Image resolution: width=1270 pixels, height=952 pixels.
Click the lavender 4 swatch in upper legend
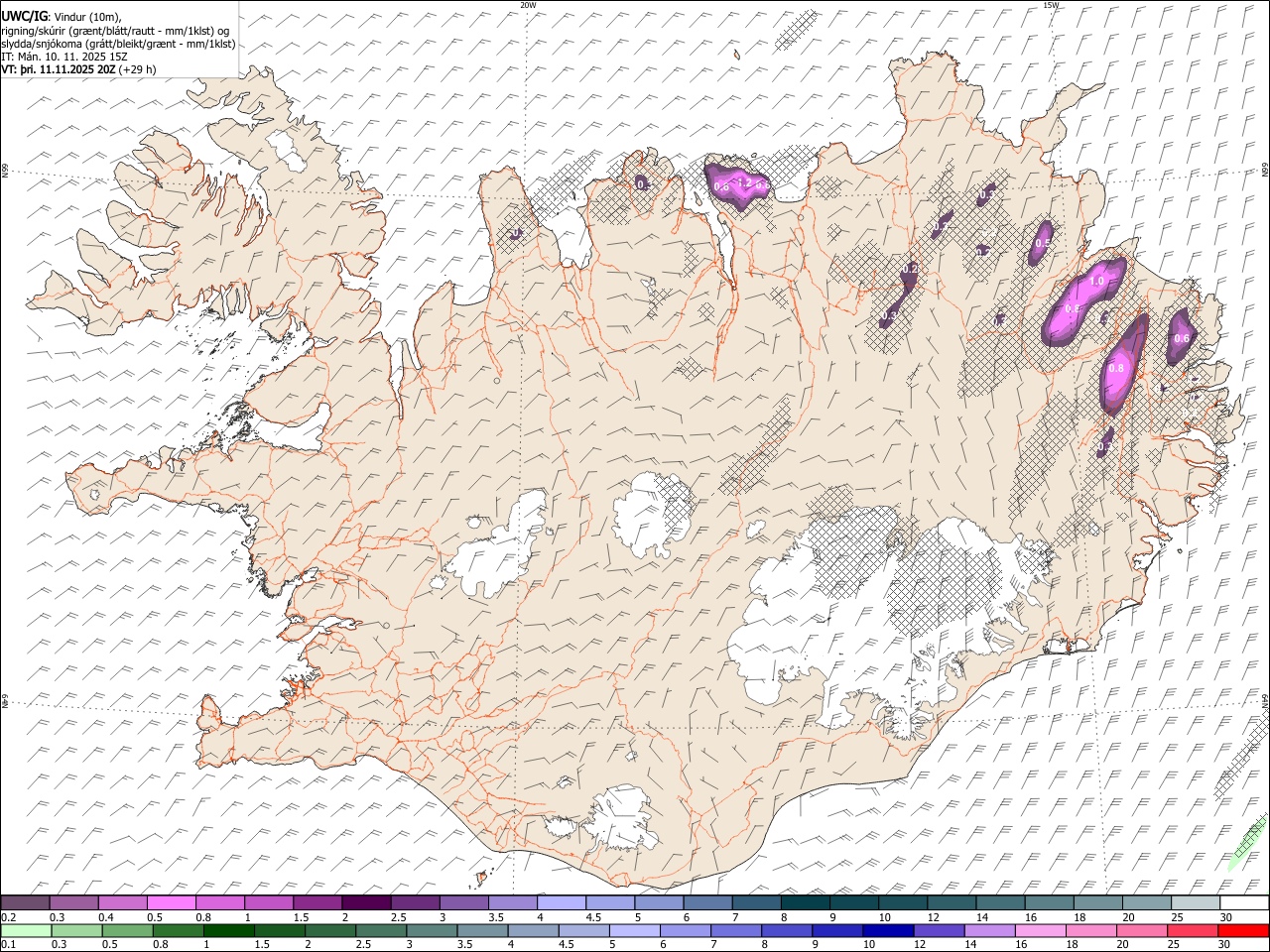point(562,903)
